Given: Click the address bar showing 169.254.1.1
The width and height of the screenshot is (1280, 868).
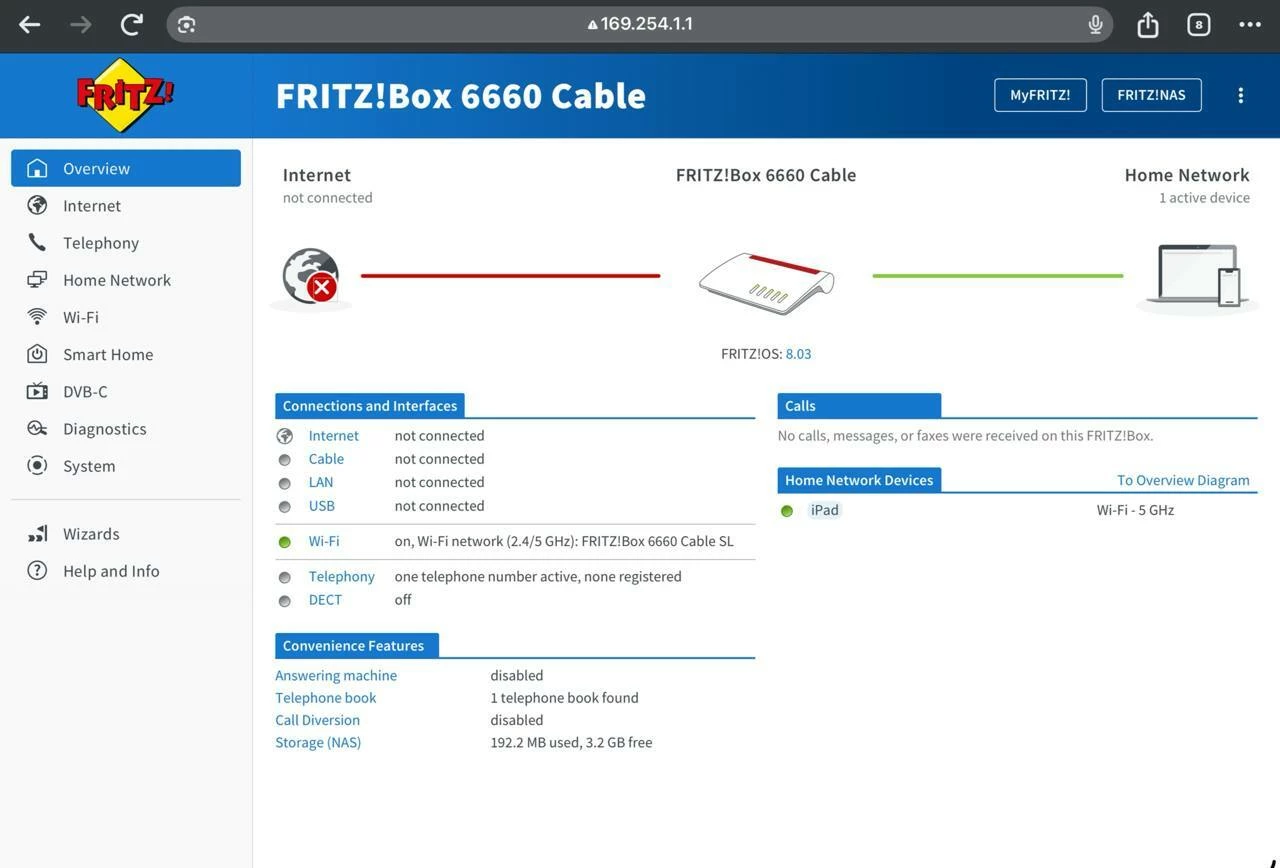Looking at the screenshot, I should click(640, 24).
